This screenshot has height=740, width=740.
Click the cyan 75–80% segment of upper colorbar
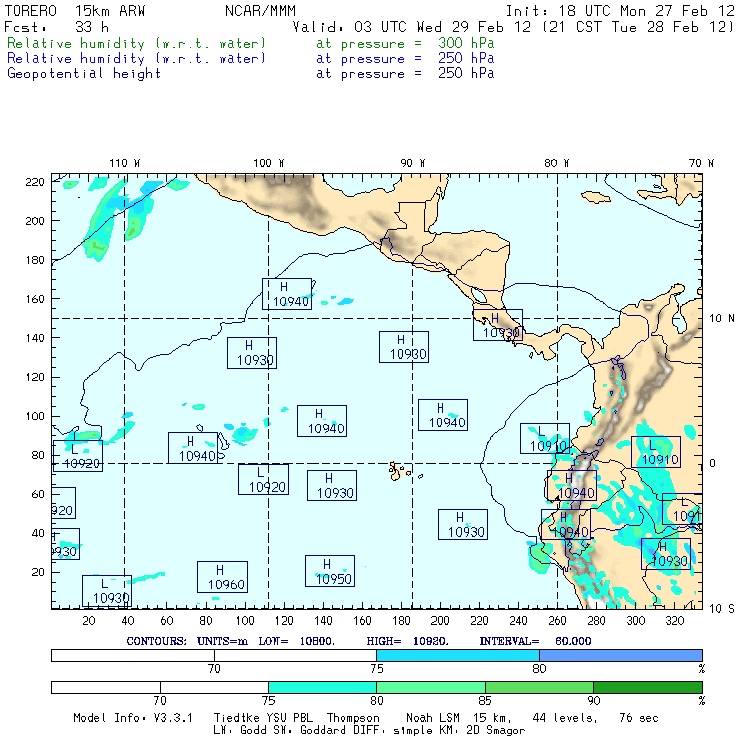[457, 654]
